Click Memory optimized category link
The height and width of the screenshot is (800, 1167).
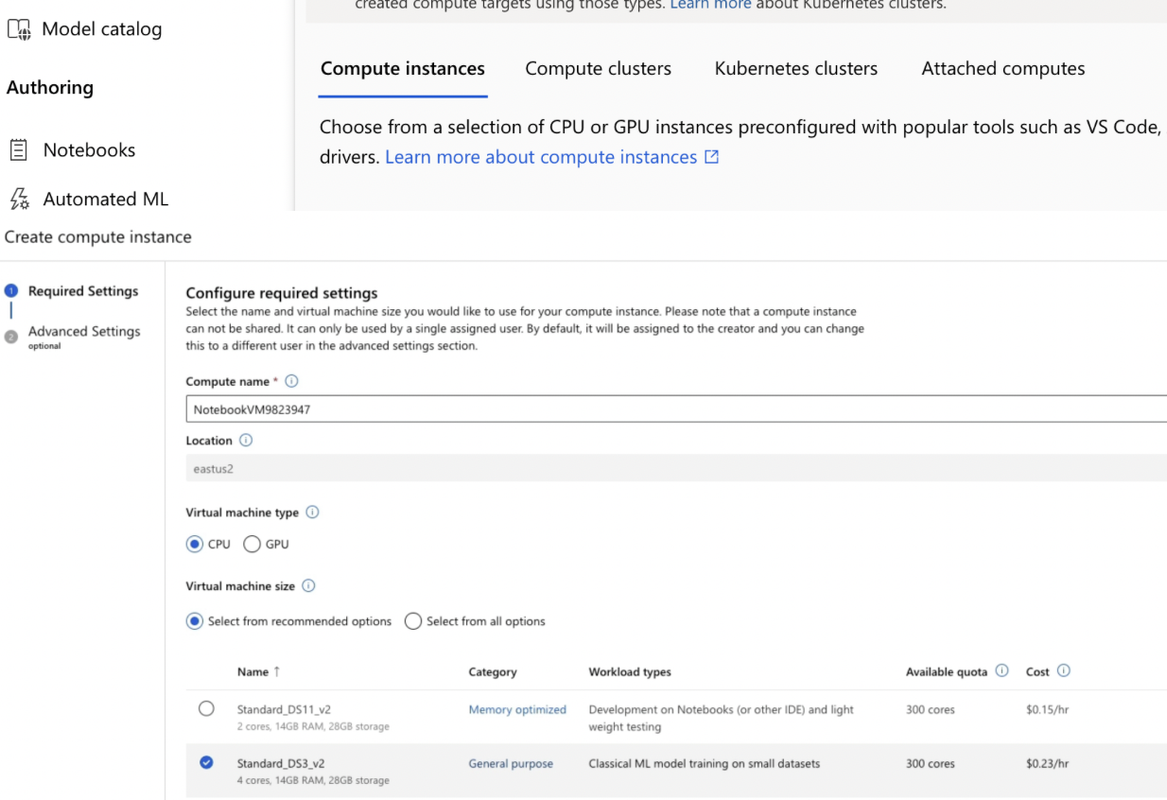(x=517, y=709)
